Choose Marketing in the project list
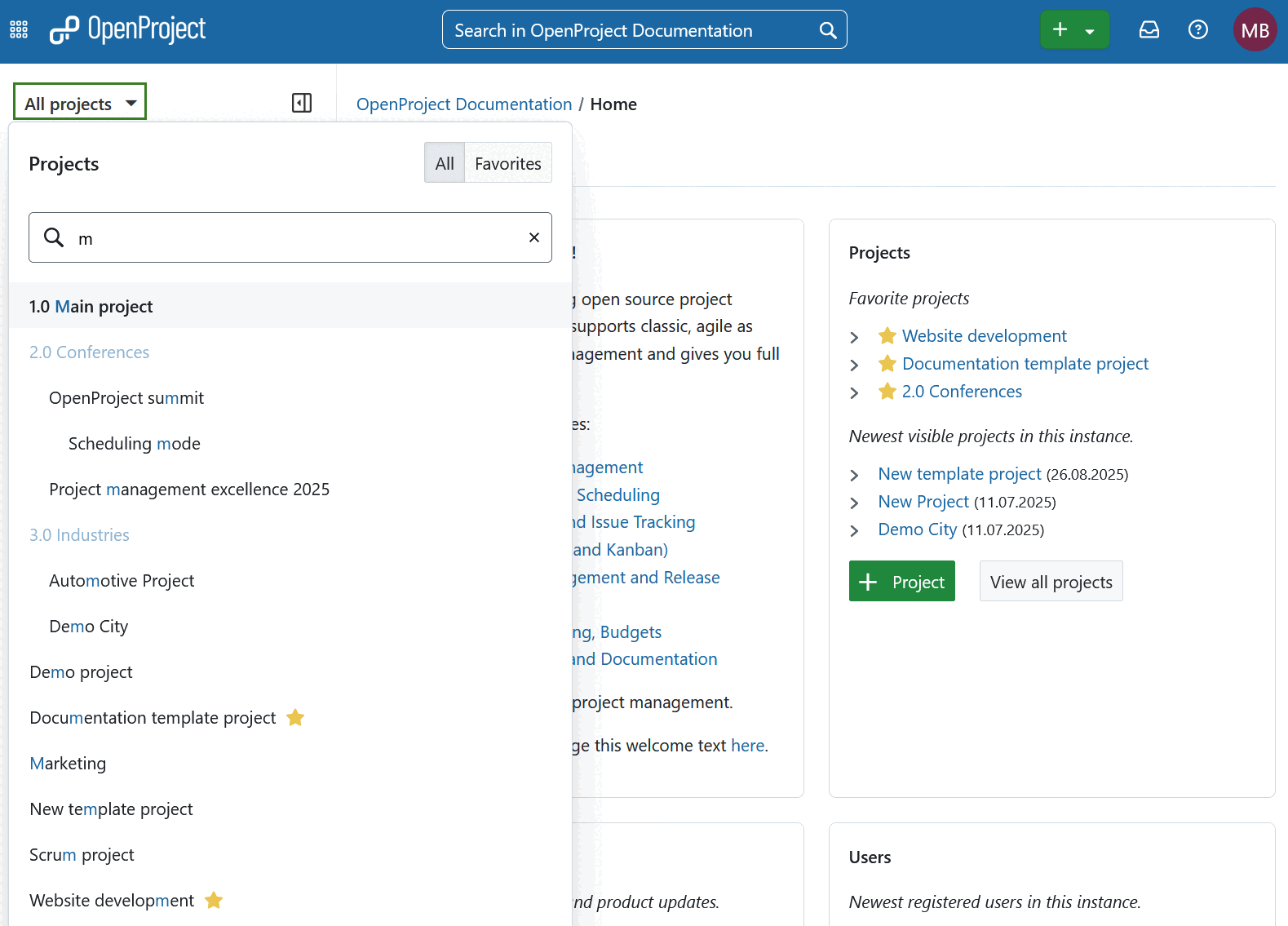 coord(68,764)
